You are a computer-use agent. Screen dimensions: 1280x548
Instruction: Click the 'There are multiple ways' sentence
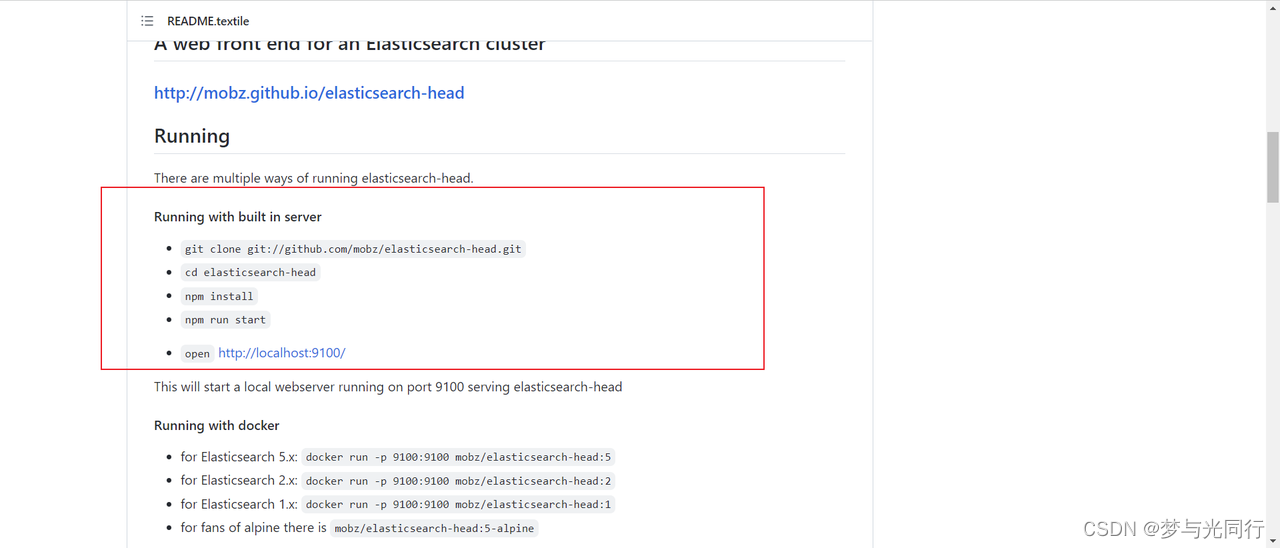314,178
